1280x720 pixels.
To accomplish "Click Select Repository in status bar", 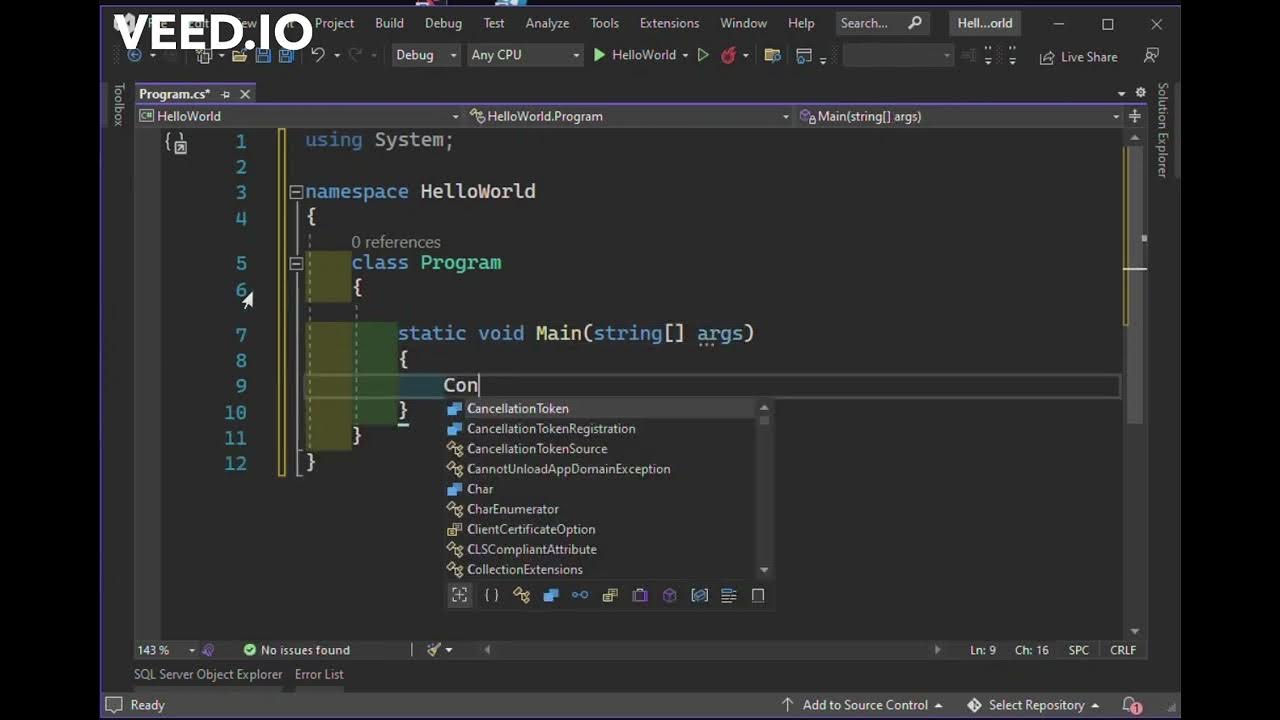I will point(1033,705).
